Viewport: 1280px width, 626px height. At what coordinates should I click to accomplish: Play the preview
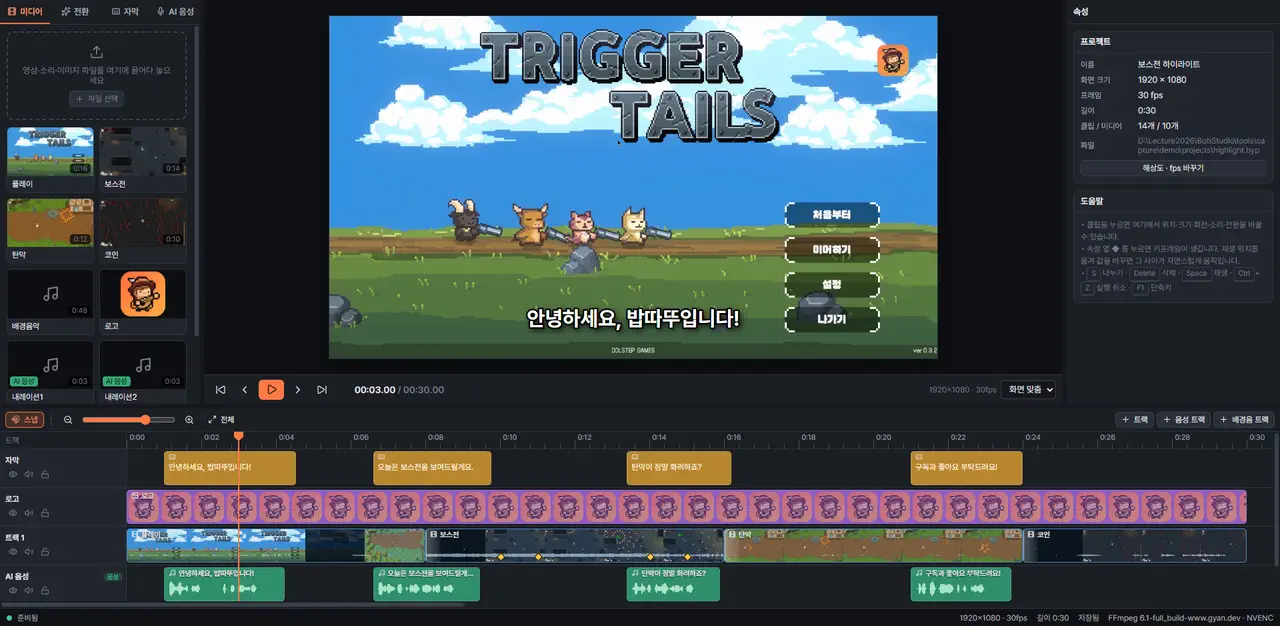pos(271,390)
